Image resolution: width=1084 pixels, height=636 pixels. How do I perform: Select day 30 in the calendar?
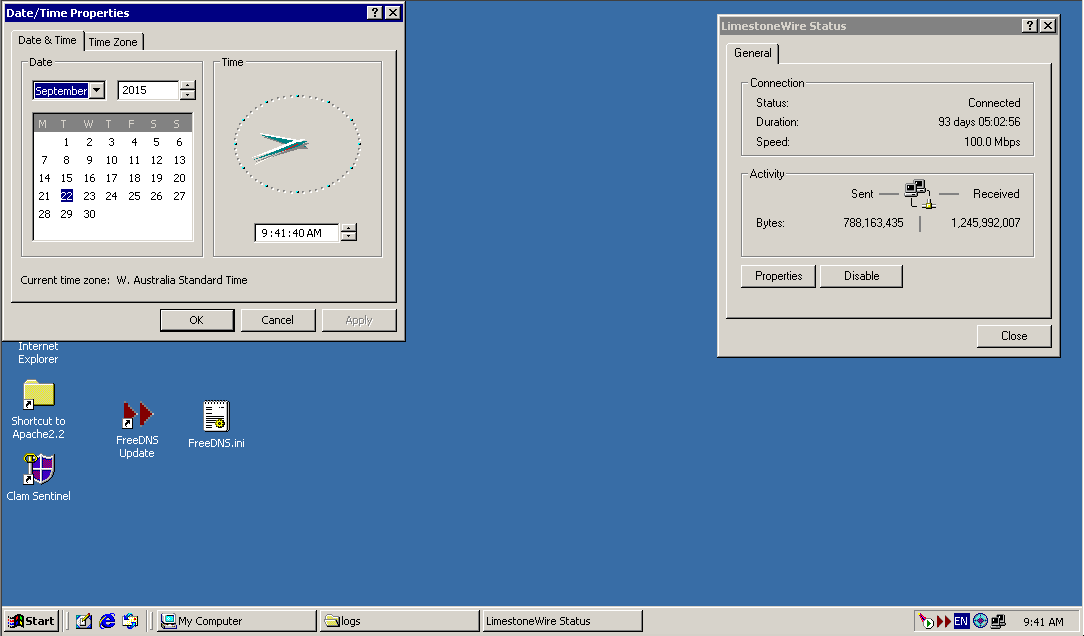[x=89, y=214]
